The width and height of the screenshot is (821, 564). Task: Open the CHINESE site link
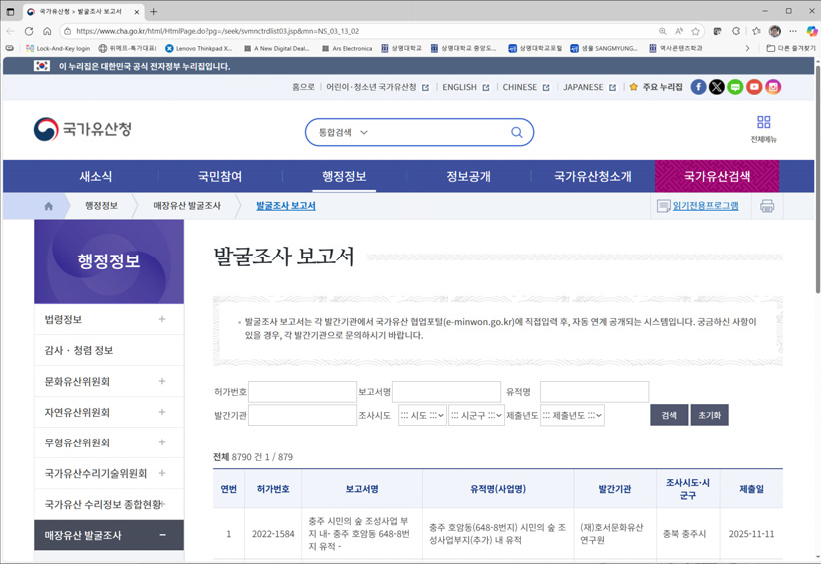coord(526,87)
